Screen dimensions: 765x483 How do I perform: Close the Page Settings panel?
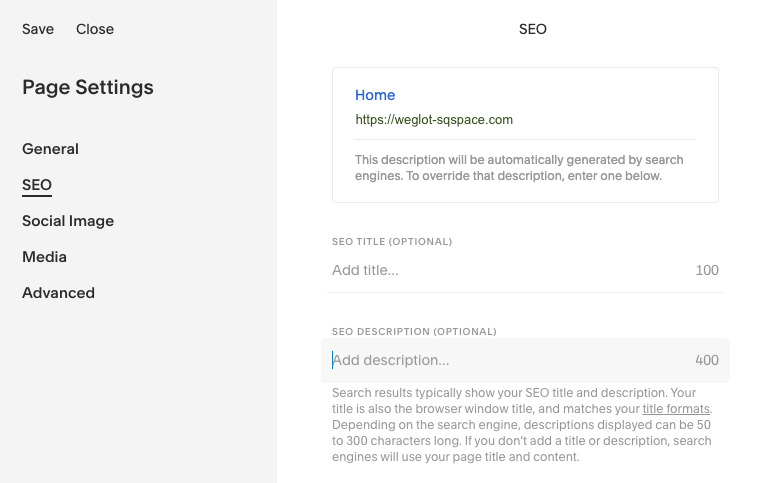point(95,29)
